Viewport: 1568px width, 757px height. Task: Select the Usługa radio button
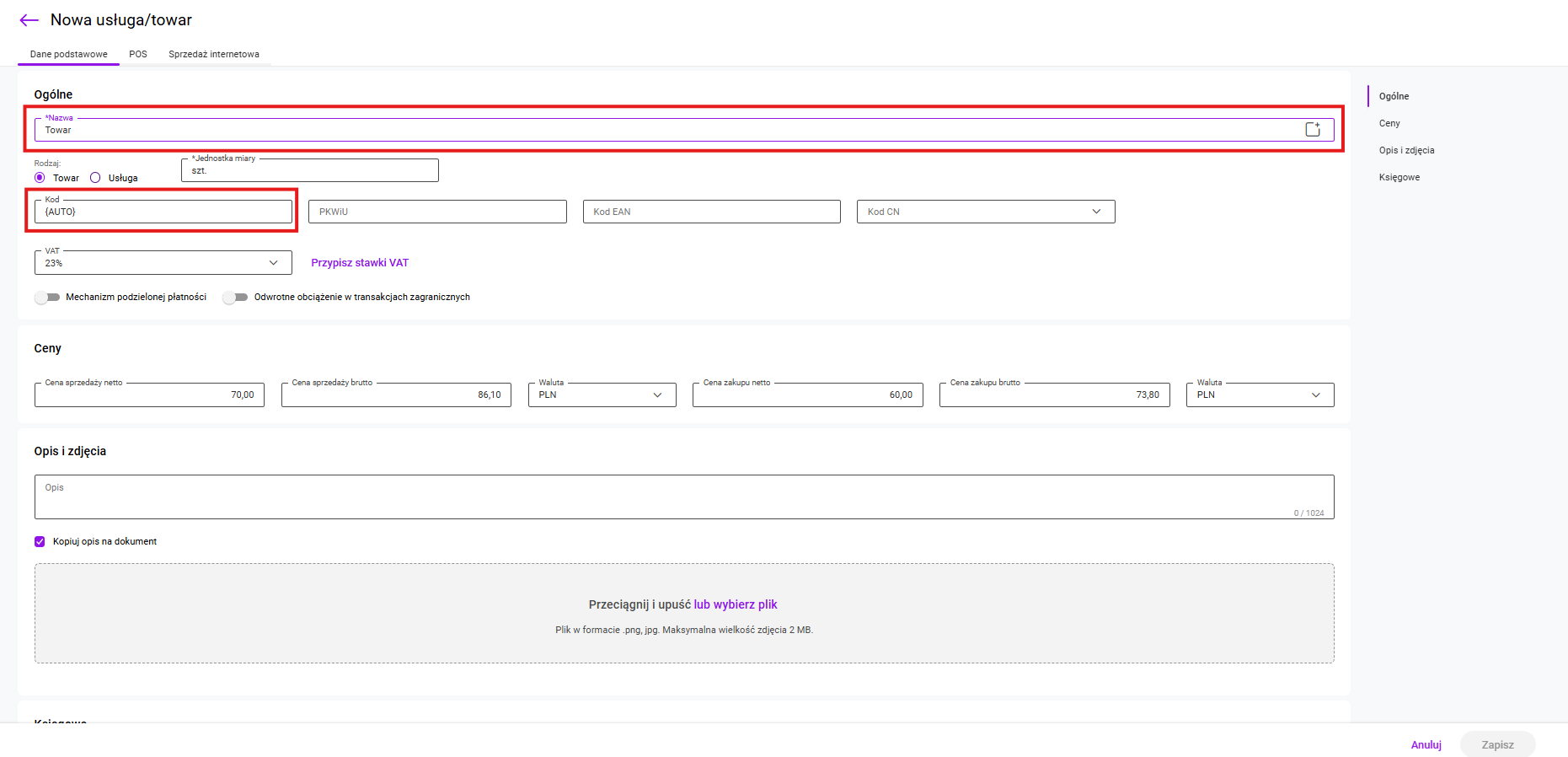[95, 178]
